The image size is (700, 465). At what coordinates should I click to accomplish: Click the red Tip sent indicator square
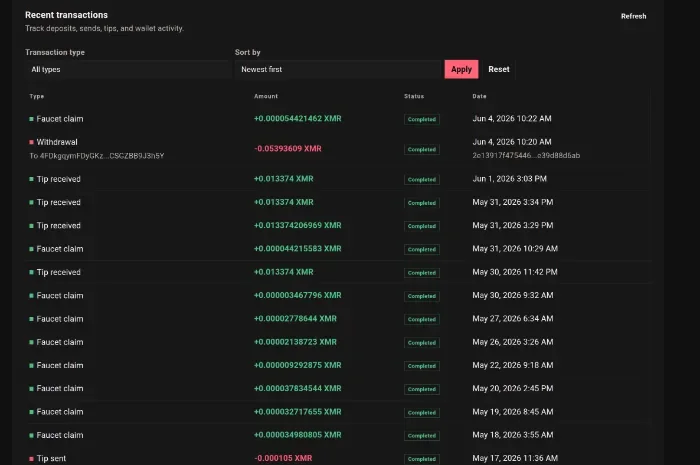(31, 459)
